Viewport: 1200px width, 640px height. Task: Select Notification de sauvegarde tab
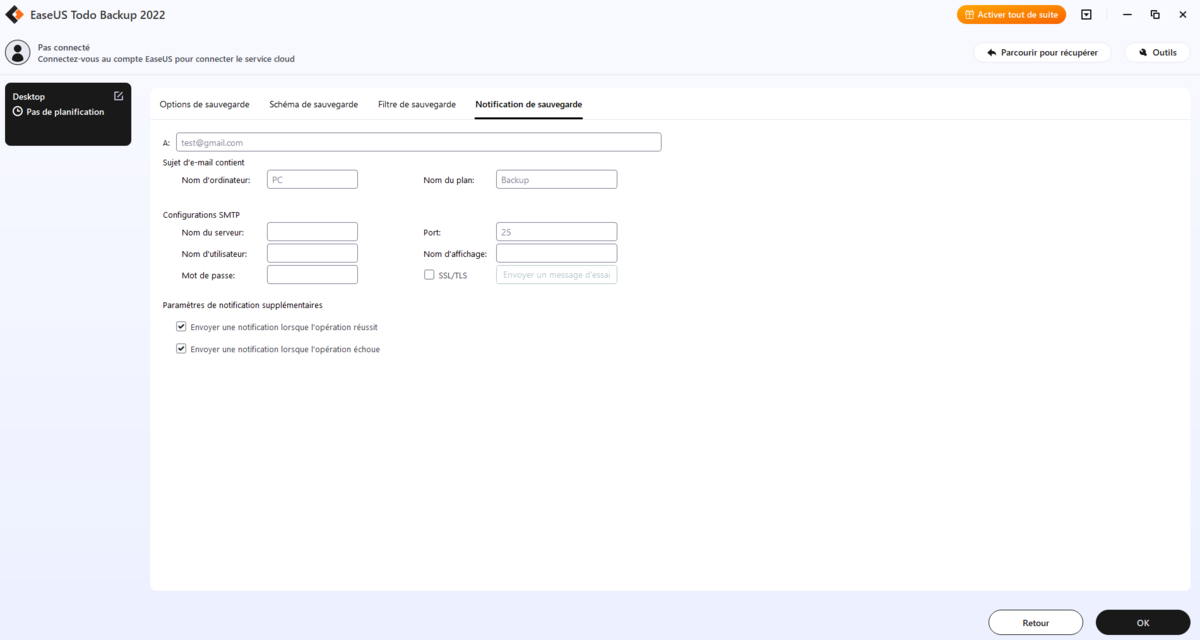tap(529, 104)
